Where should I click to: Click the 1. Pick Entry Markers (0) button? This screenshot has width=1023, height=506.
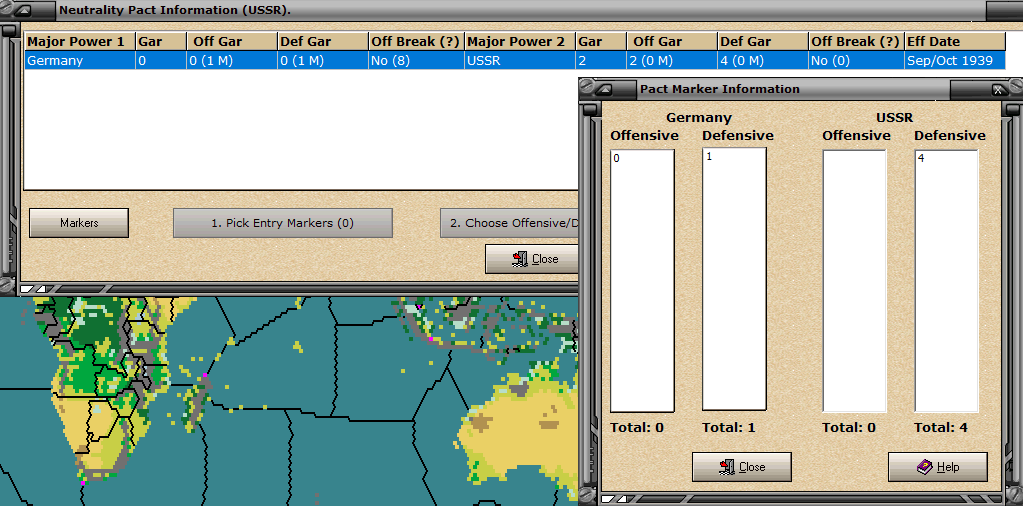282,223
